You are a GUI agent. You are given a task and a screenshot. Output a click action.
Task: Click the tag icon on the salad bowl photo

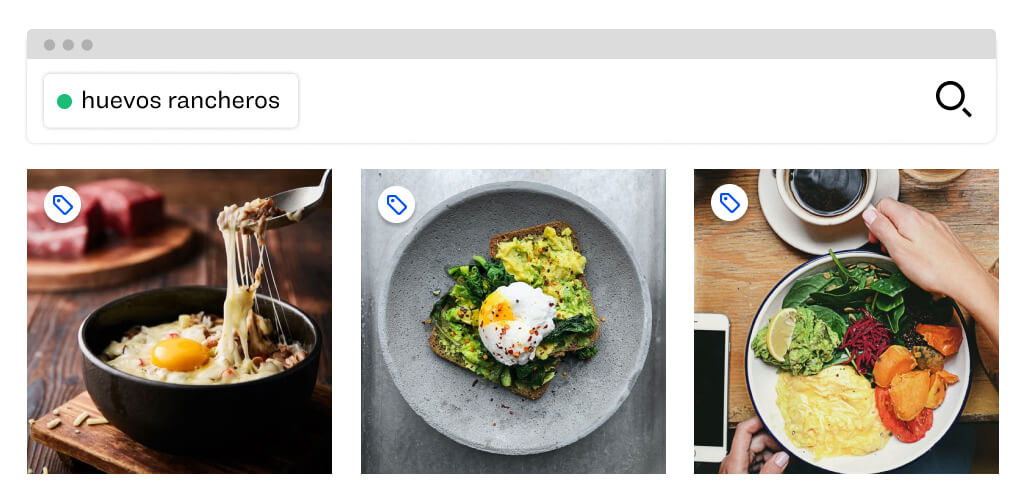click(x=730, y=204)
